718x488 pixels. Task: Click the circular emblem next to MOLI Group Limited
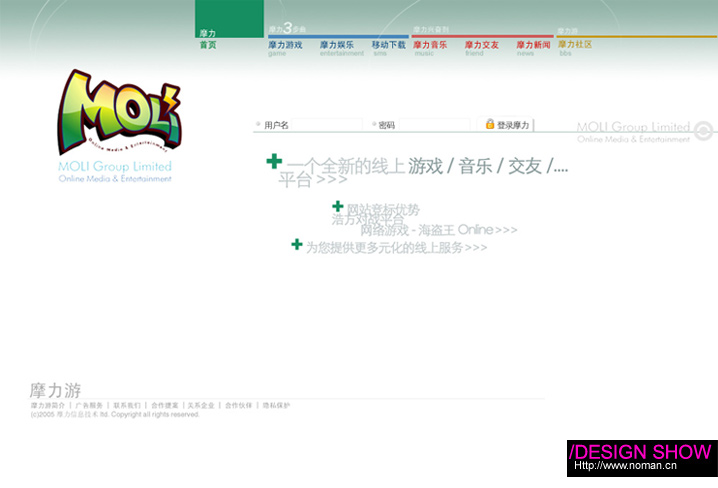pyautogui.click(x=703, y=130)
